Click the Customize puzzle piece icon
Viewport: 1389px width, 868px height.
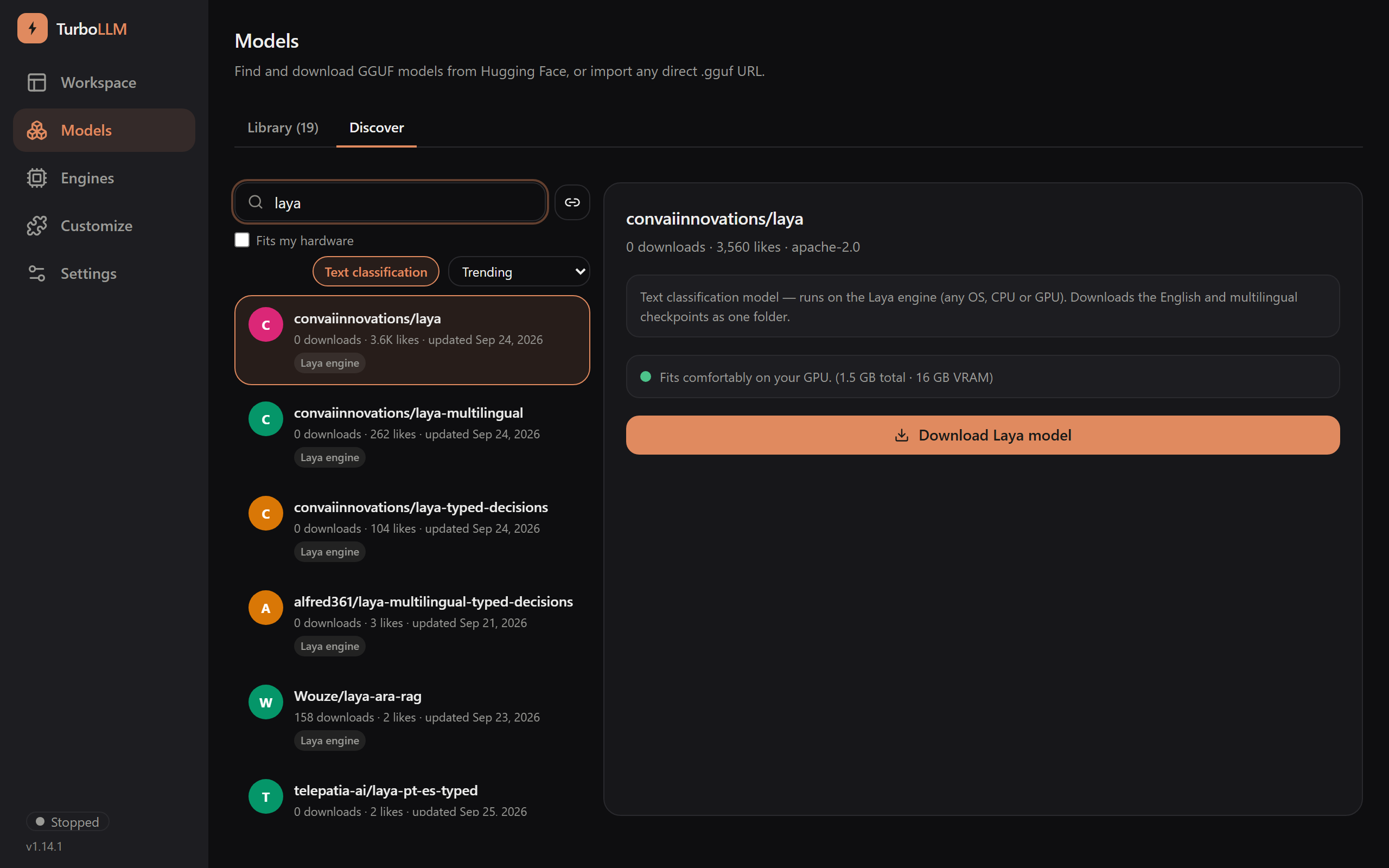pos(37,226)
